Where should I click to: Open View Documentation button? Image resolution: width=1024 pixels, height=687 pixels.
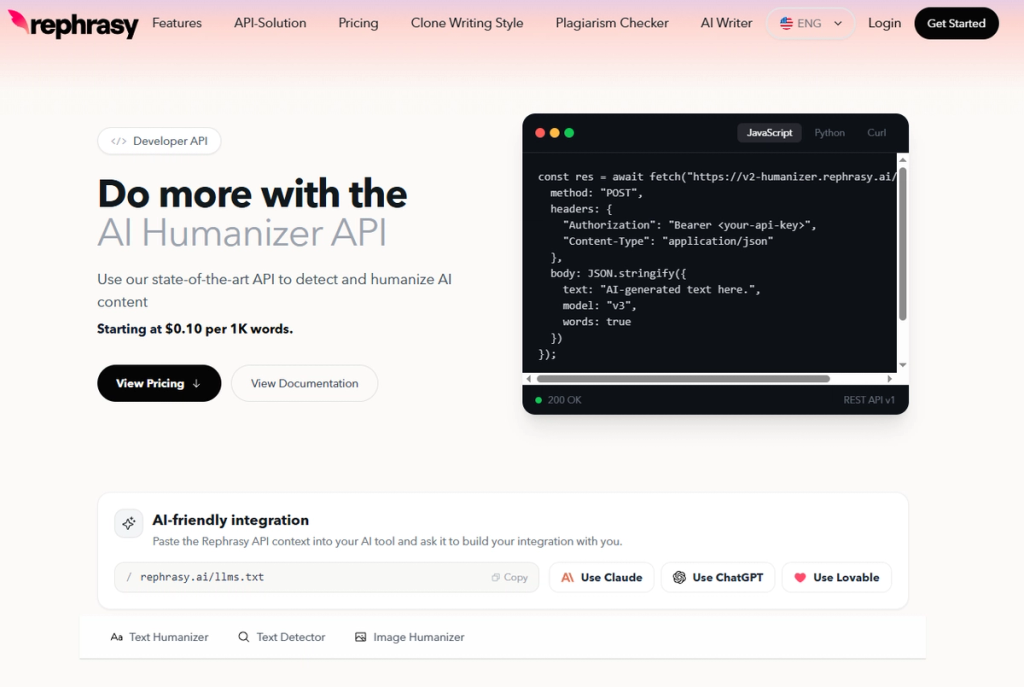pos(304,383)
